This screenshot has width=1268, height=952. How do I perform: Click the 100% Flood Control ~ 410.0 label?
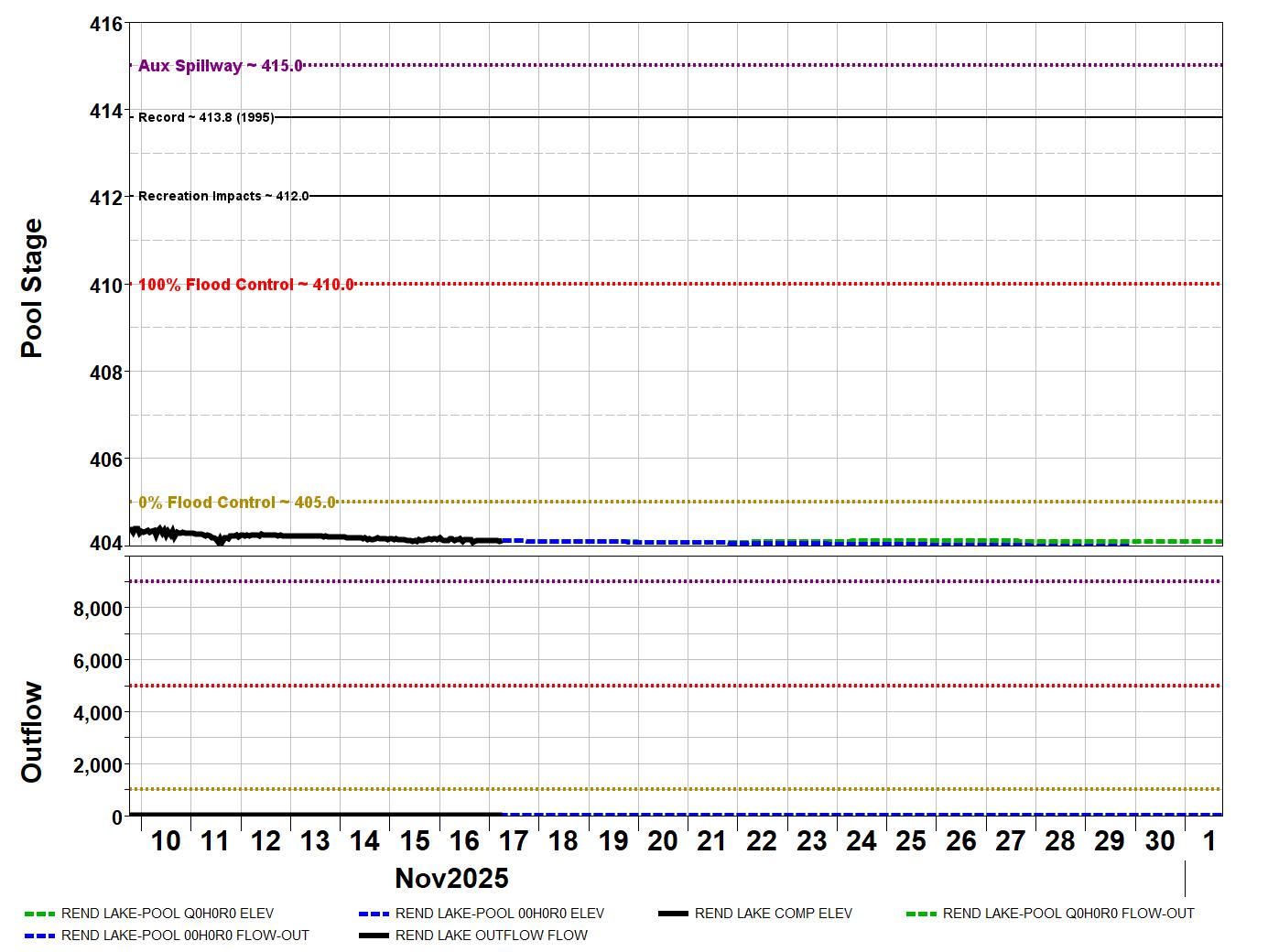[x=245, y=285]
